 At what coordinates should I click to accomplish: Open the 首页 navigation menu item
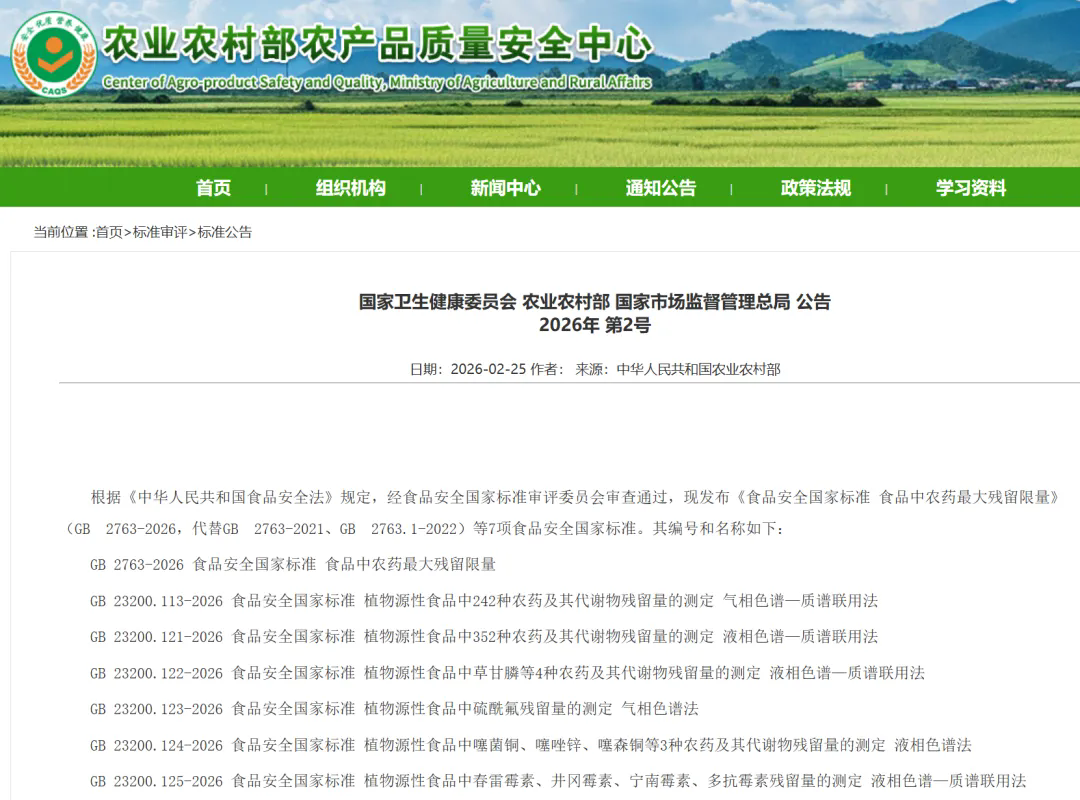point(213,188)
